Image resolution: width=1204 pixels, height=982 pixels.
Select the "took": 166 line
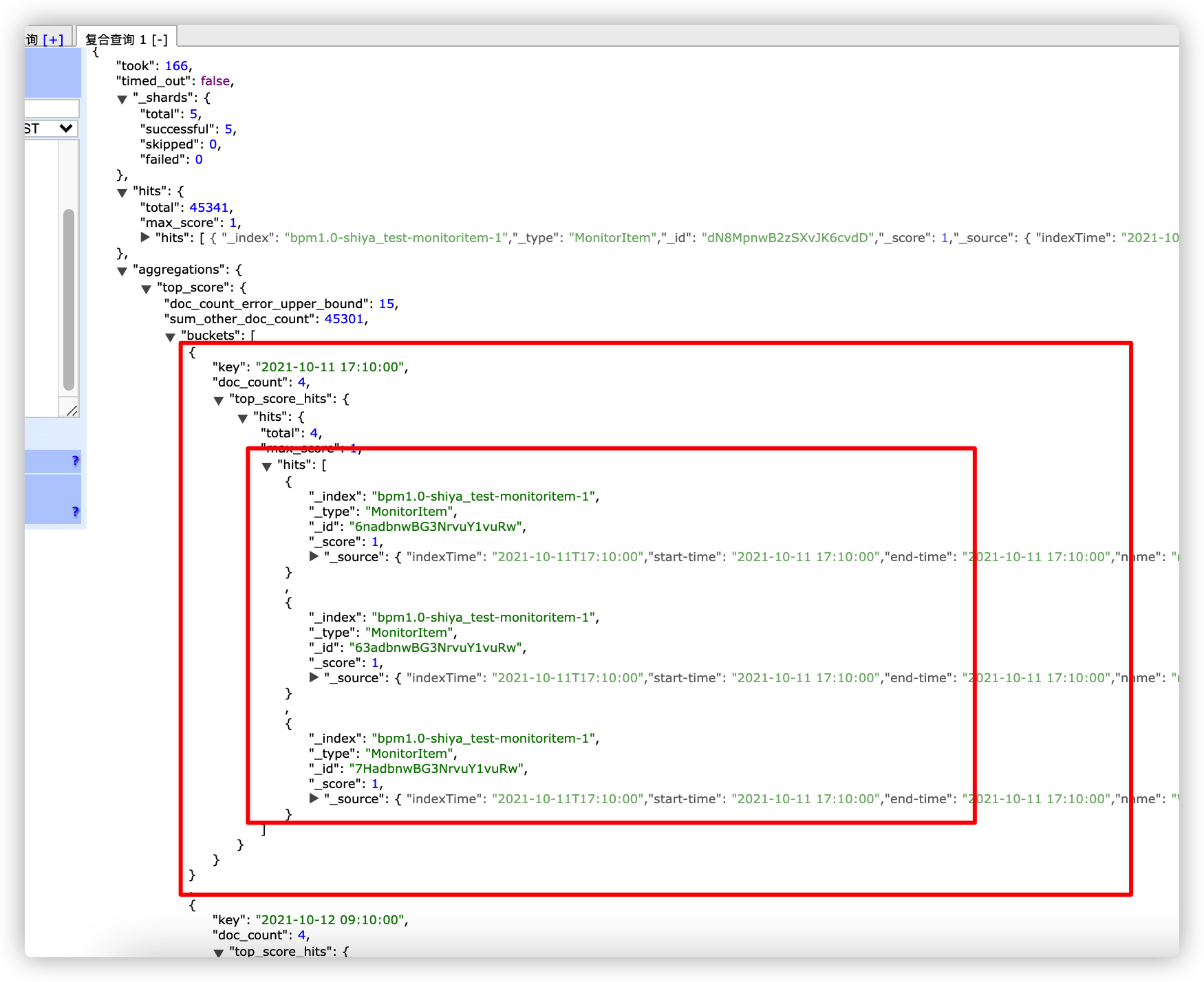tap(154, 66)
